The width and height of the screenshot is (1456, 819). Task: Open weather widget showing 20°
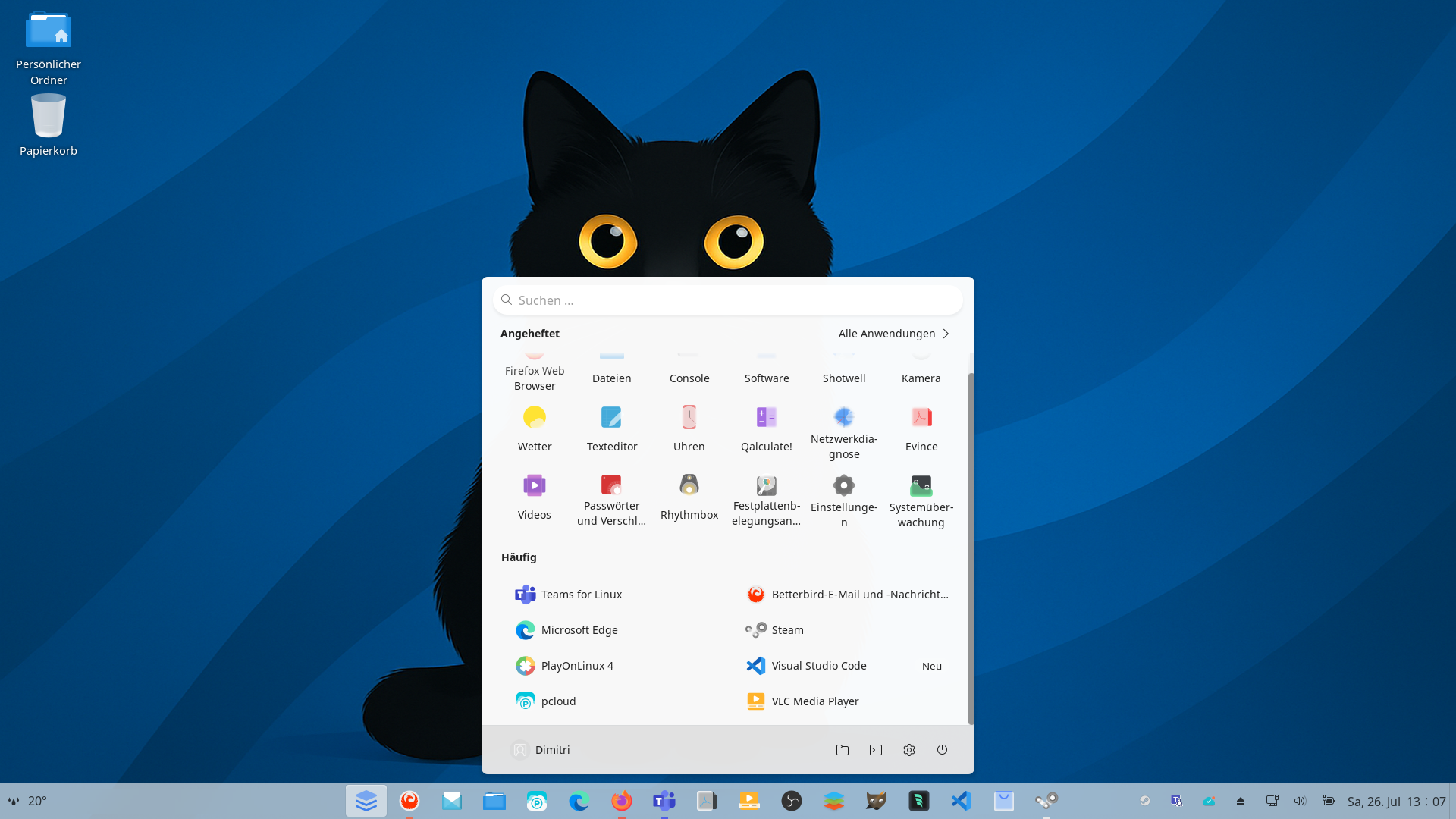pos(27,801)
